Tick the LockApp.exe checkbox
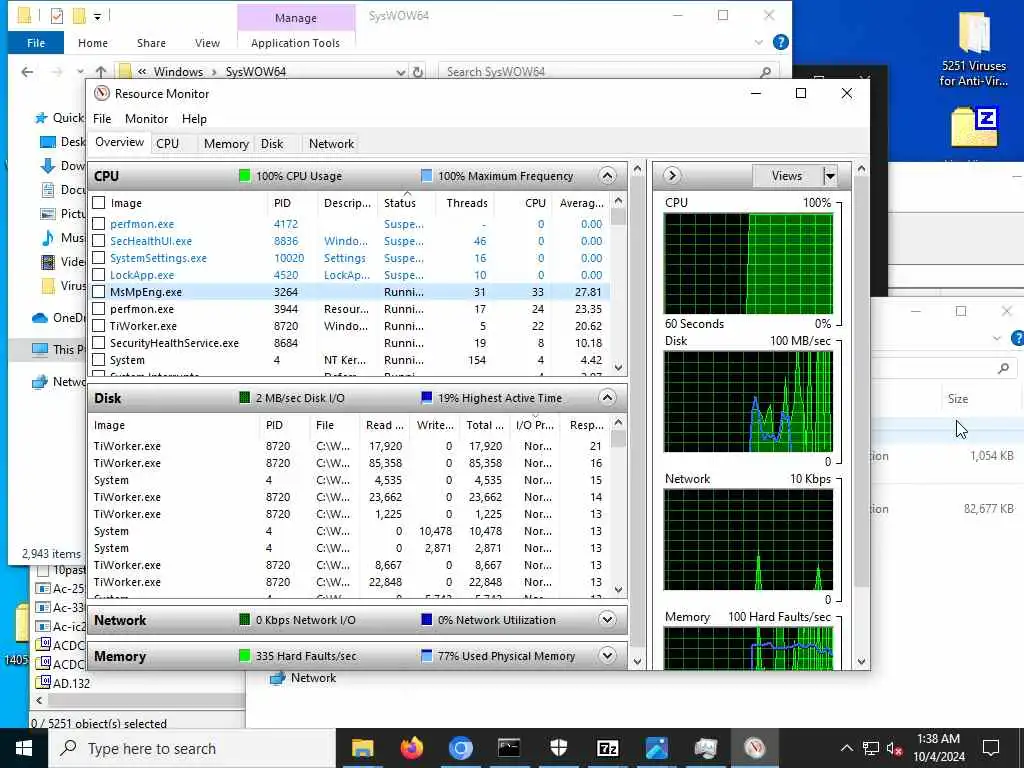Viewport: 1024px width, 768px height. 99,275
